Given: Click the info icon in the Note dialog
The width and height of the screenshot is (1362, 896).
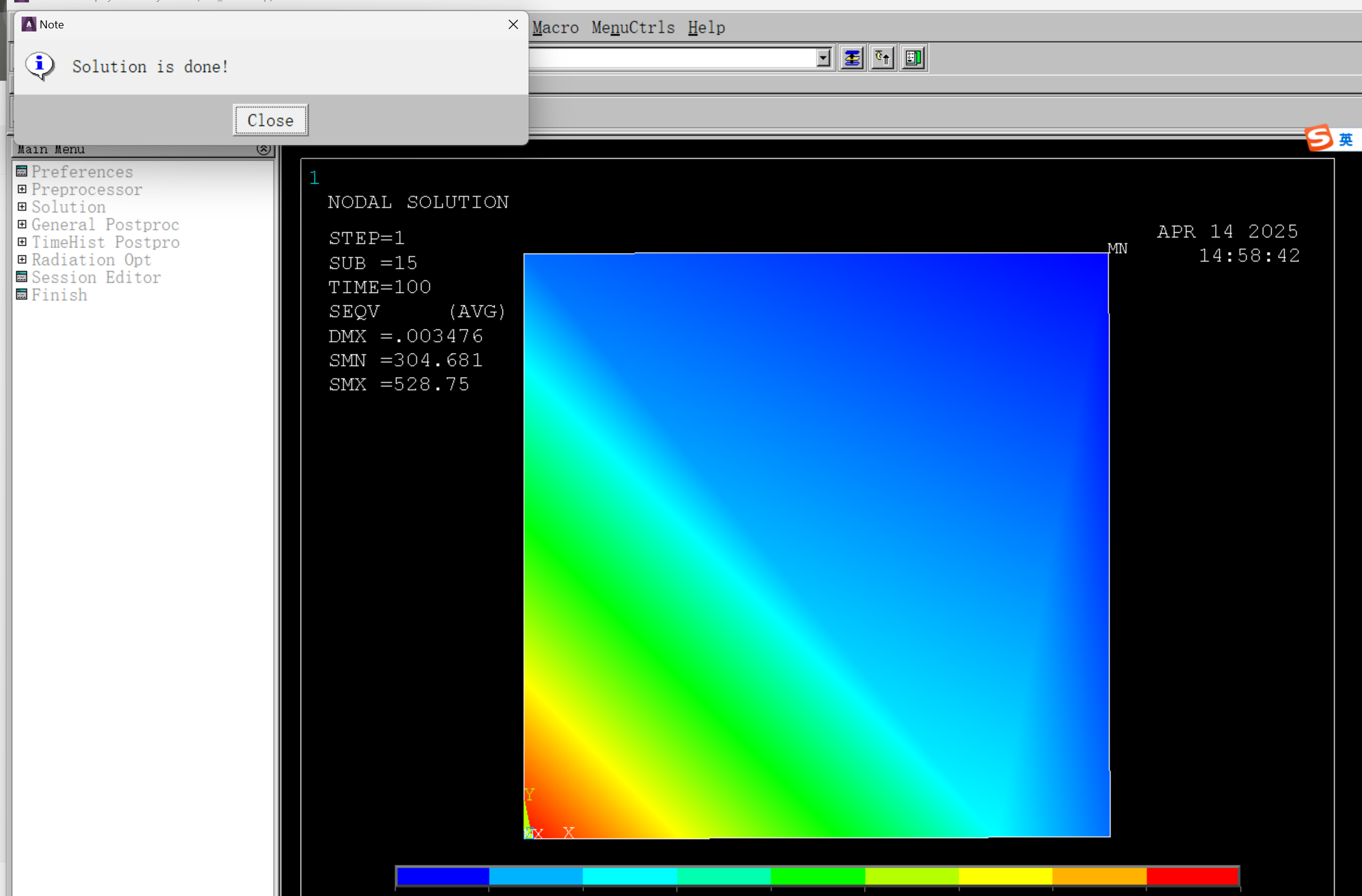Looking at the screenshot, I should coord(40,66).
